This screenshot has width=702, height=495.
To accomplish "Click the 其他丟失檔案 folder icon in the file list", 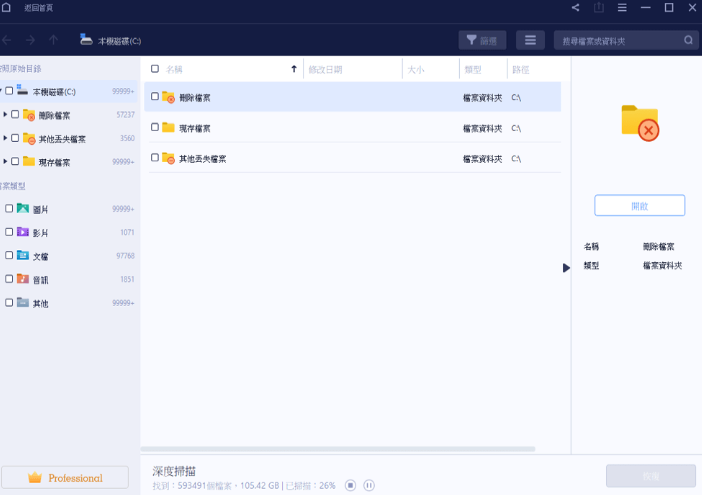I will (168, 158).
